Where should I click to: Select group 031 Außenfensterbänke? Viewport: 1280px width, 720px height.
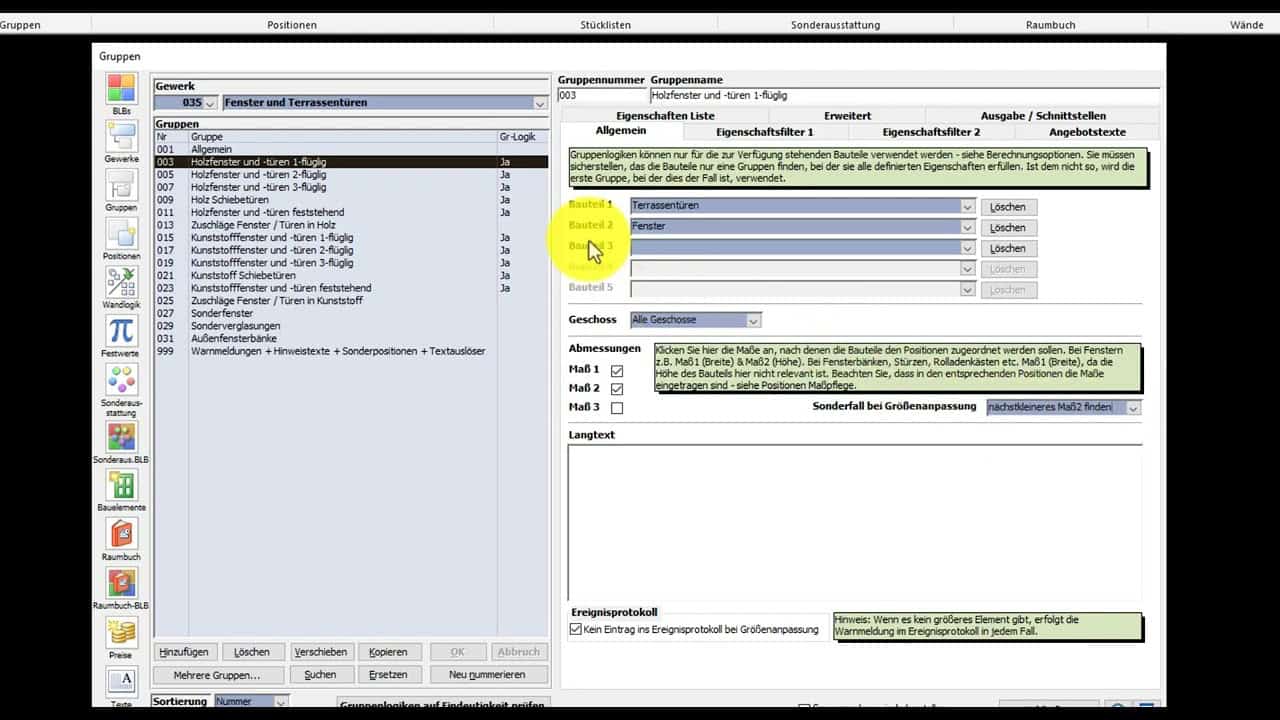(x=351, y=339)
